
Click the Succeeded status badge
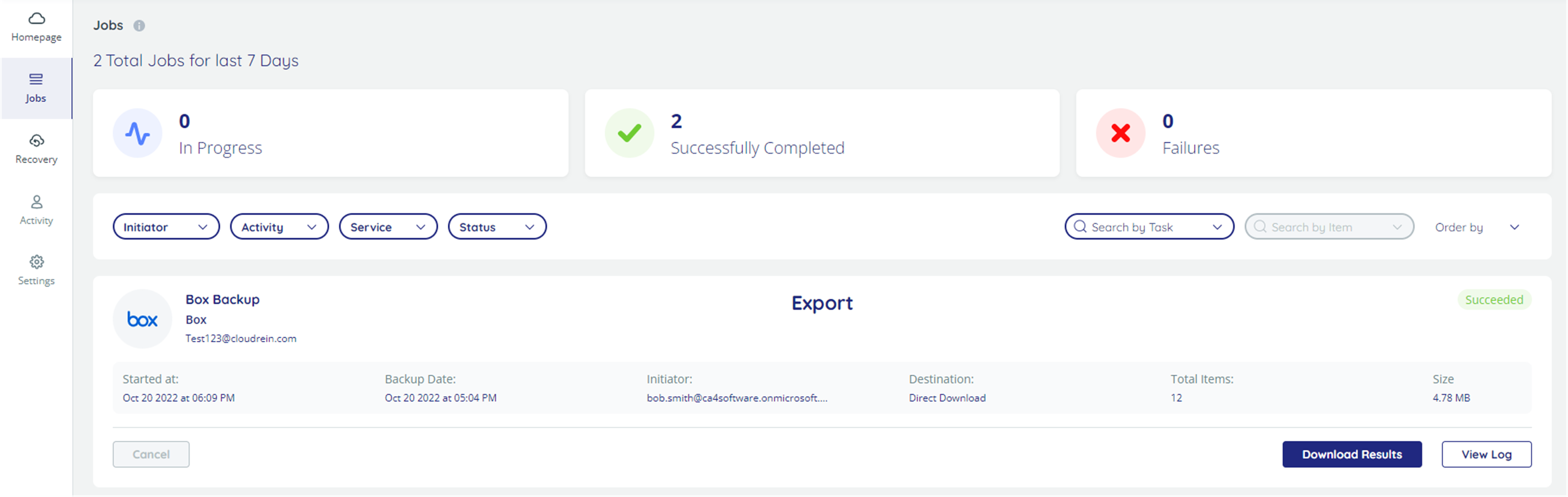click(1494, 300)
